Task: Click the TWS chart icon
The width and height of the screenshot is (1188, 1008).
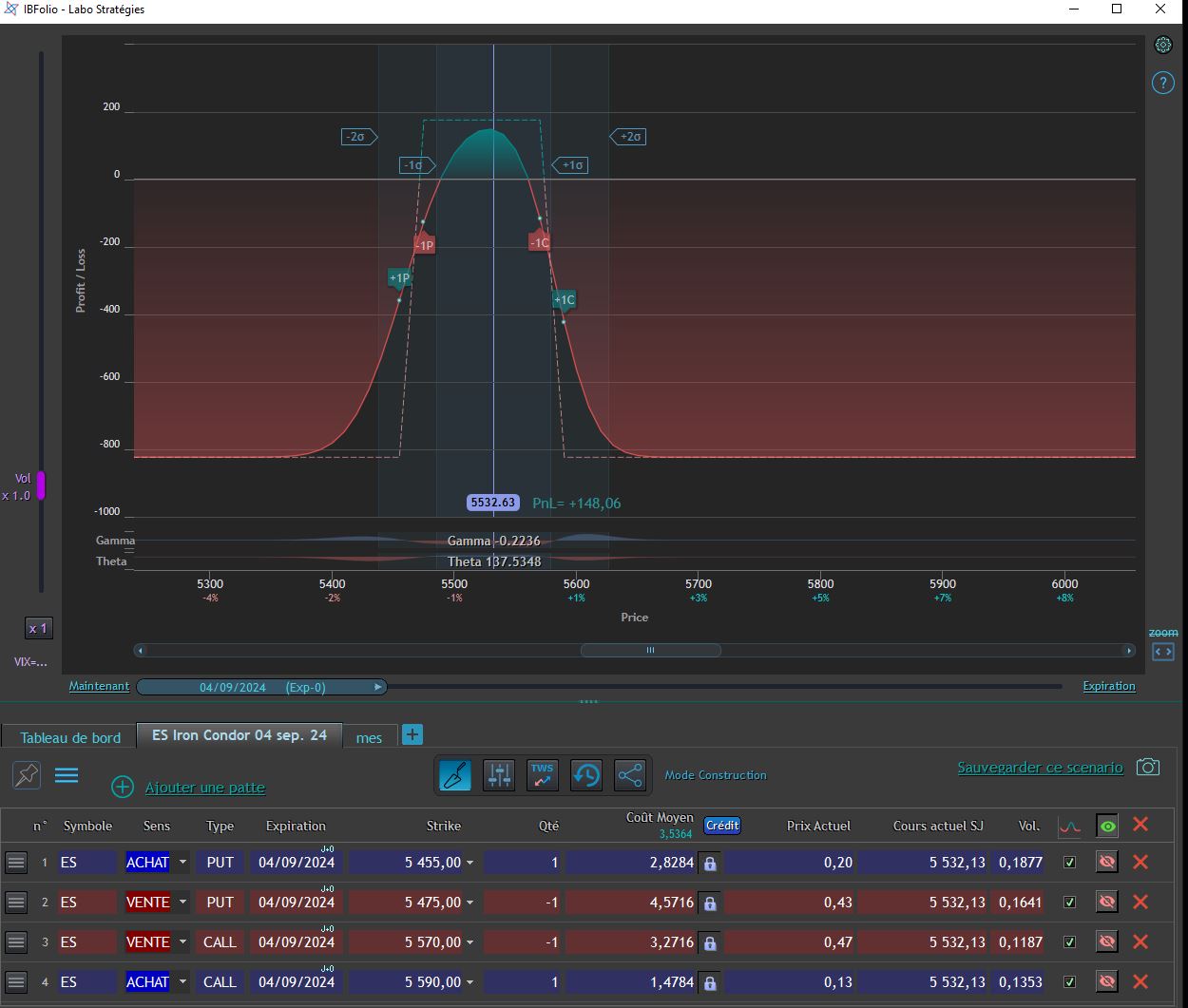Action: [543, 775]
